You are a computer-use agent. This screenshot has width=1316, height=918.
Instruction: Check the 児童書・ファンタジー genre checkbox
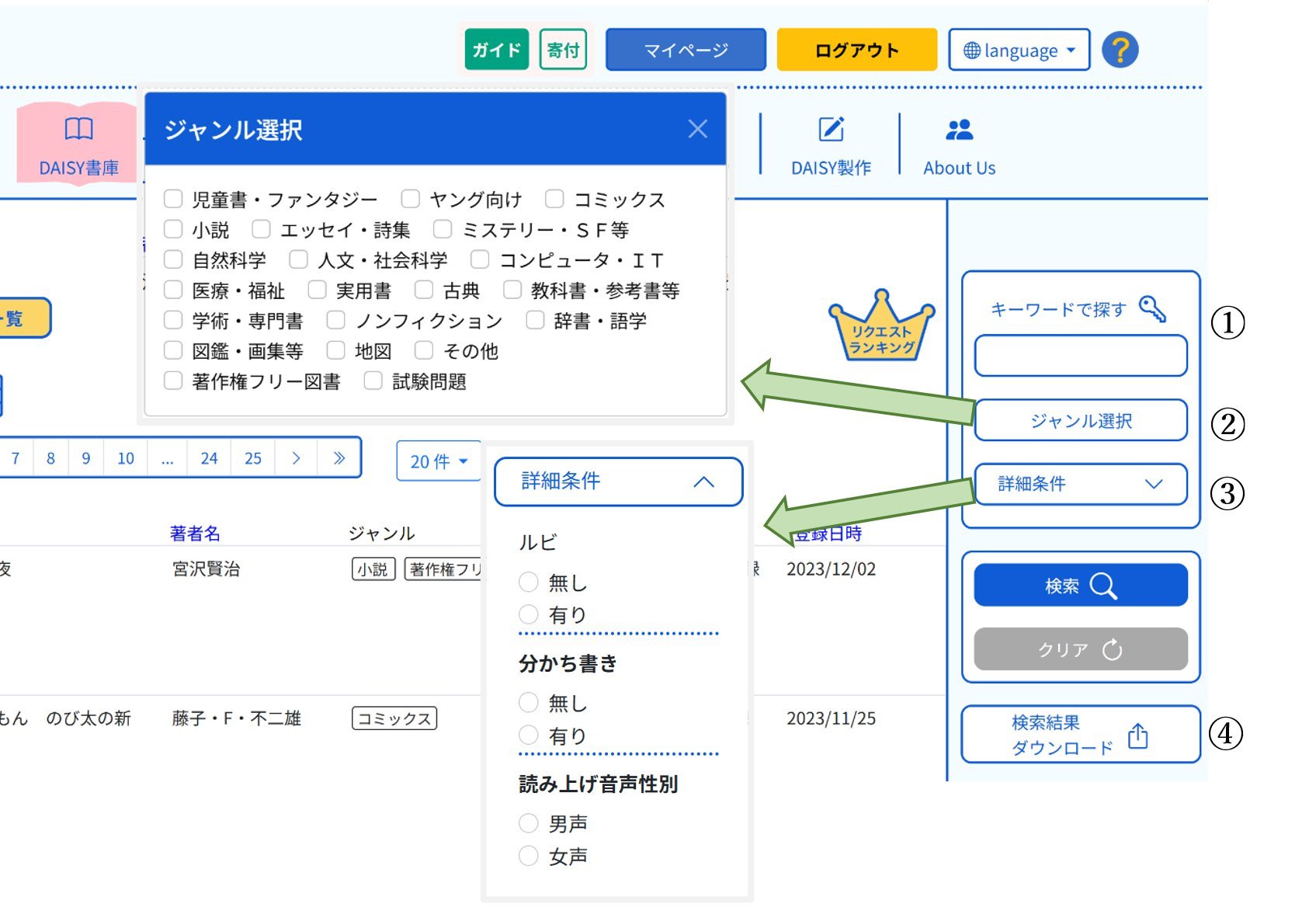click(x=173, y=200)
